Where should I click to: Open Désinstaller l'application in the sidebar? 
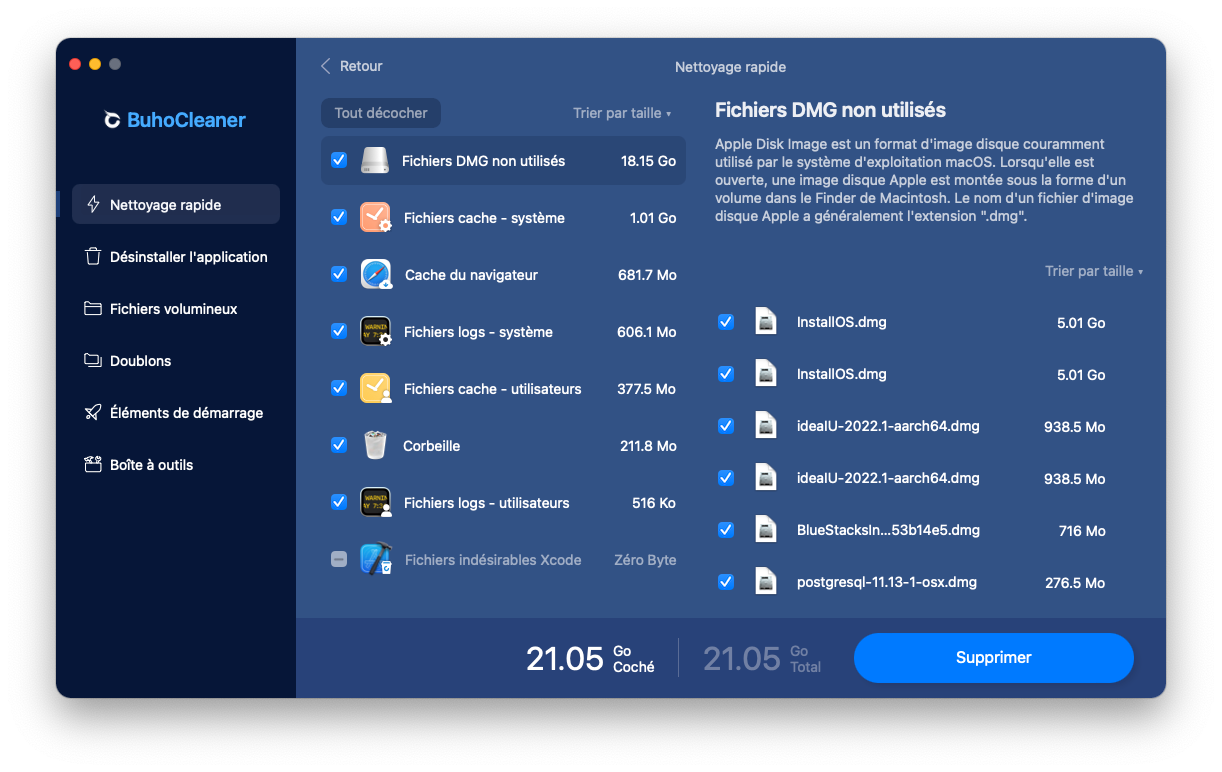point(176,256)
